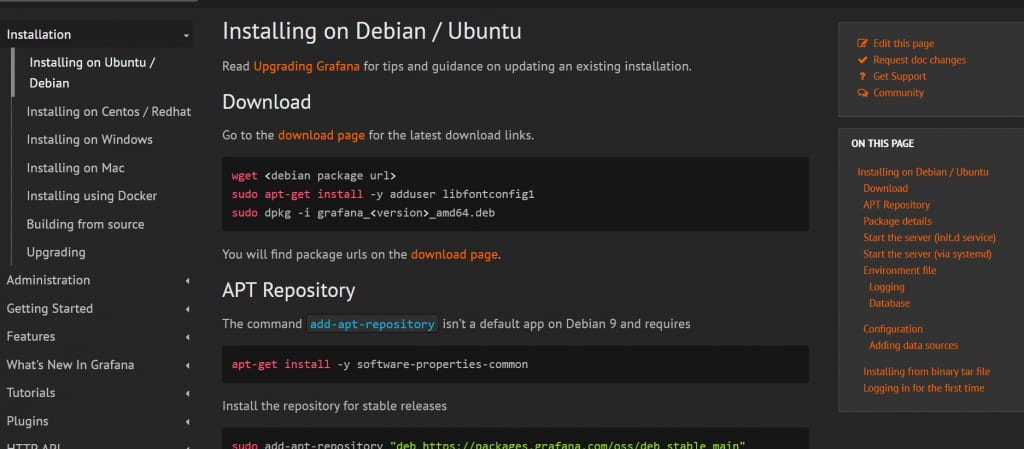Image resolution: width=1024 pixels, height=449 pixels.
Task: Click the Request doc changes checkmark icon
Action: 863,60
